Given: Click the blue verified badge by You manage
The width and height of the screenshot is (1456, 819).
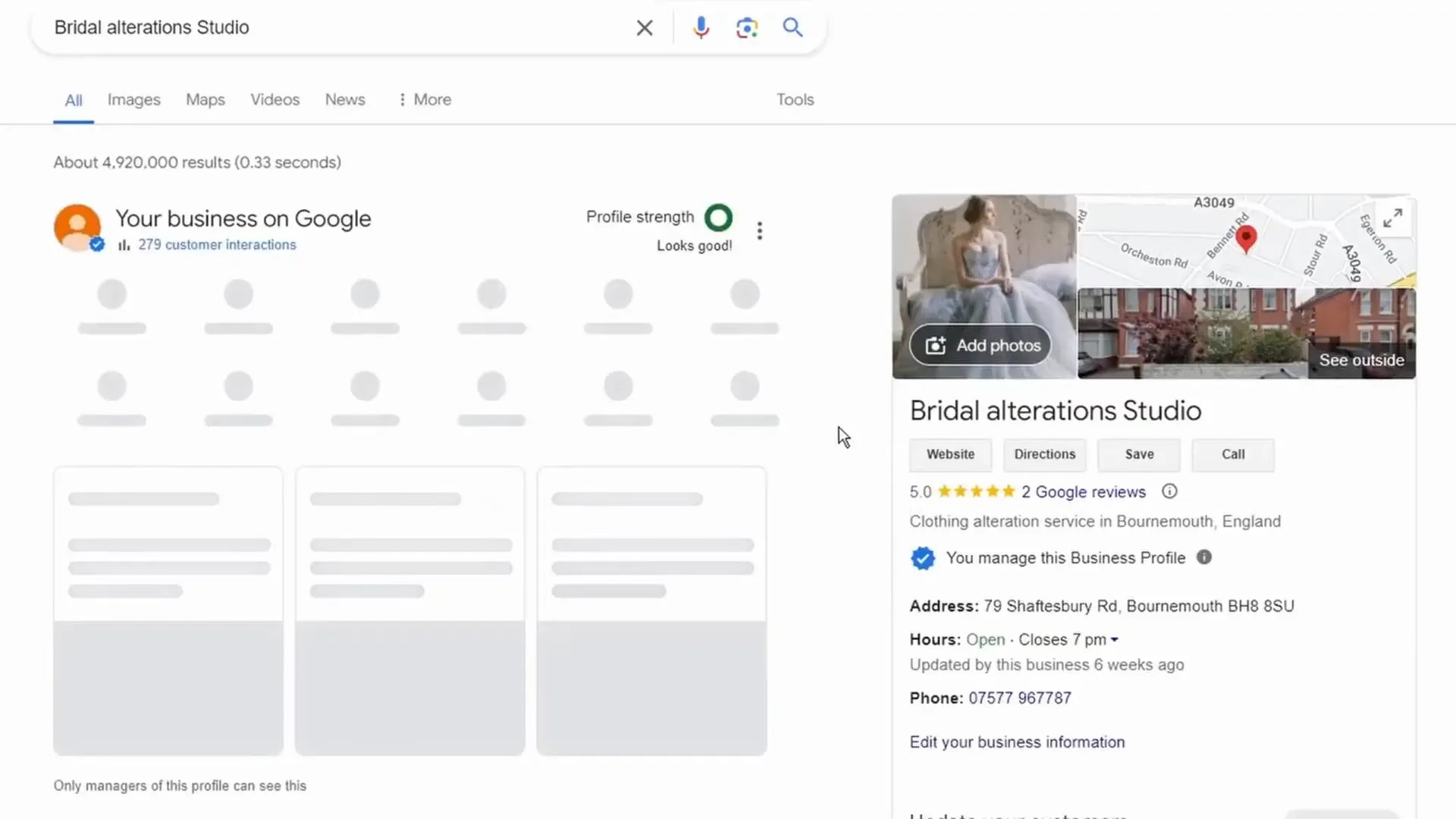Looking at the screenshot, I should click(x=923, y=558).
